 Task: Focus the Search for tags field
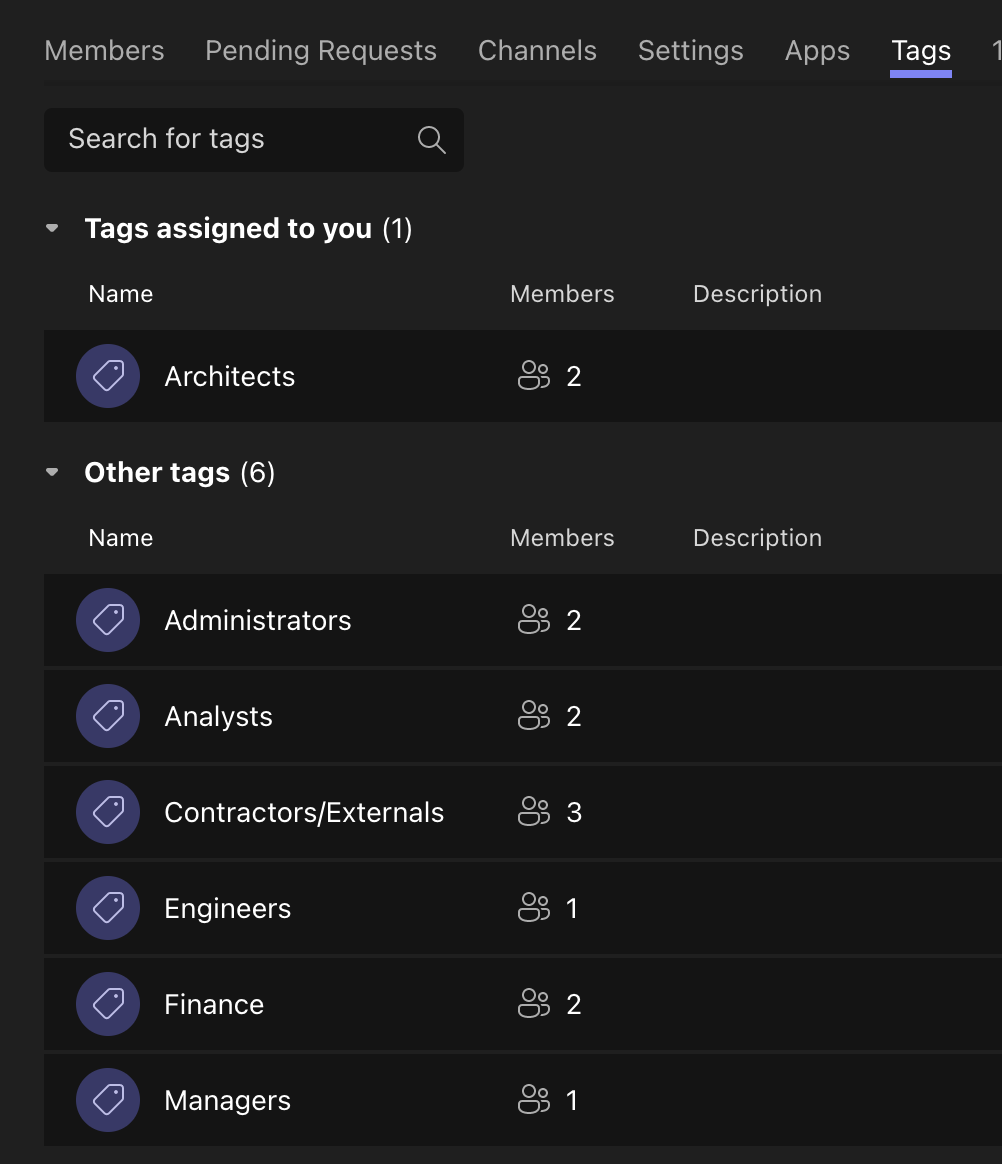point(230,140)
